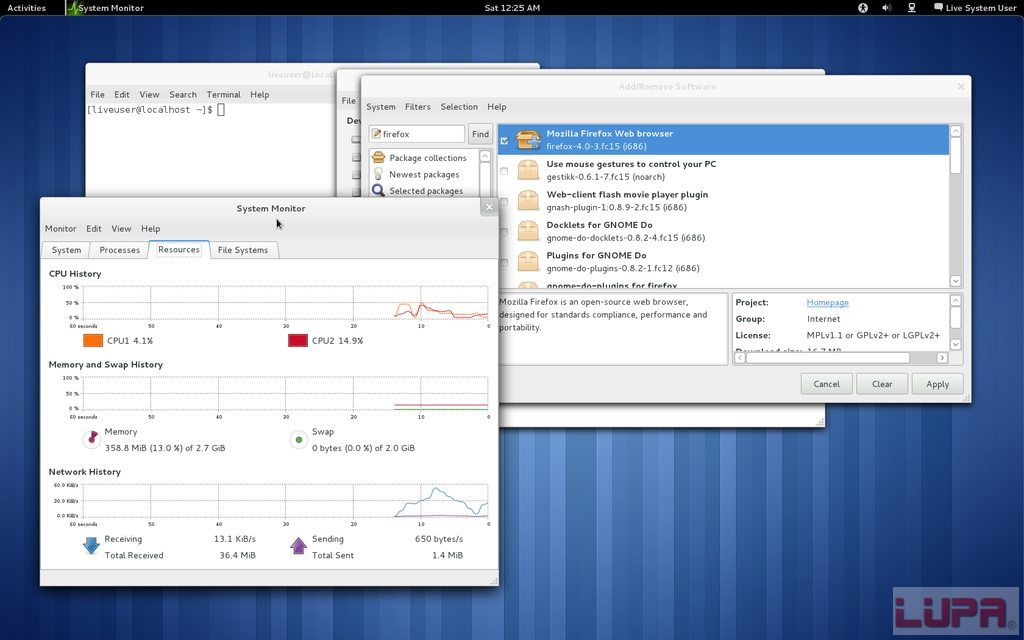
Task: Open the Live System User menu
Action: click(x=975, y=8)
